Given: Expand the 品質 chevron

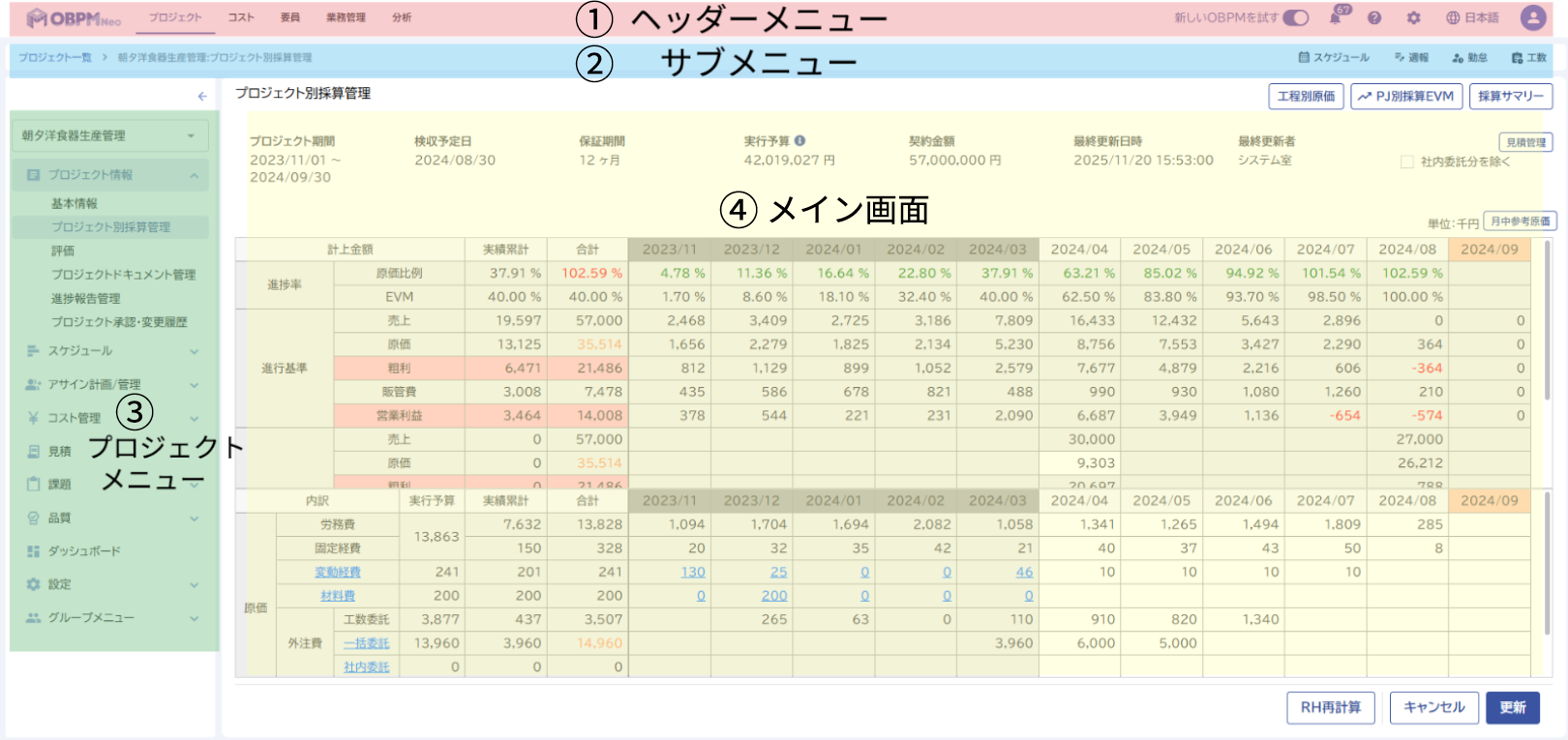Looking at the screenshot, I should [195, 518].
